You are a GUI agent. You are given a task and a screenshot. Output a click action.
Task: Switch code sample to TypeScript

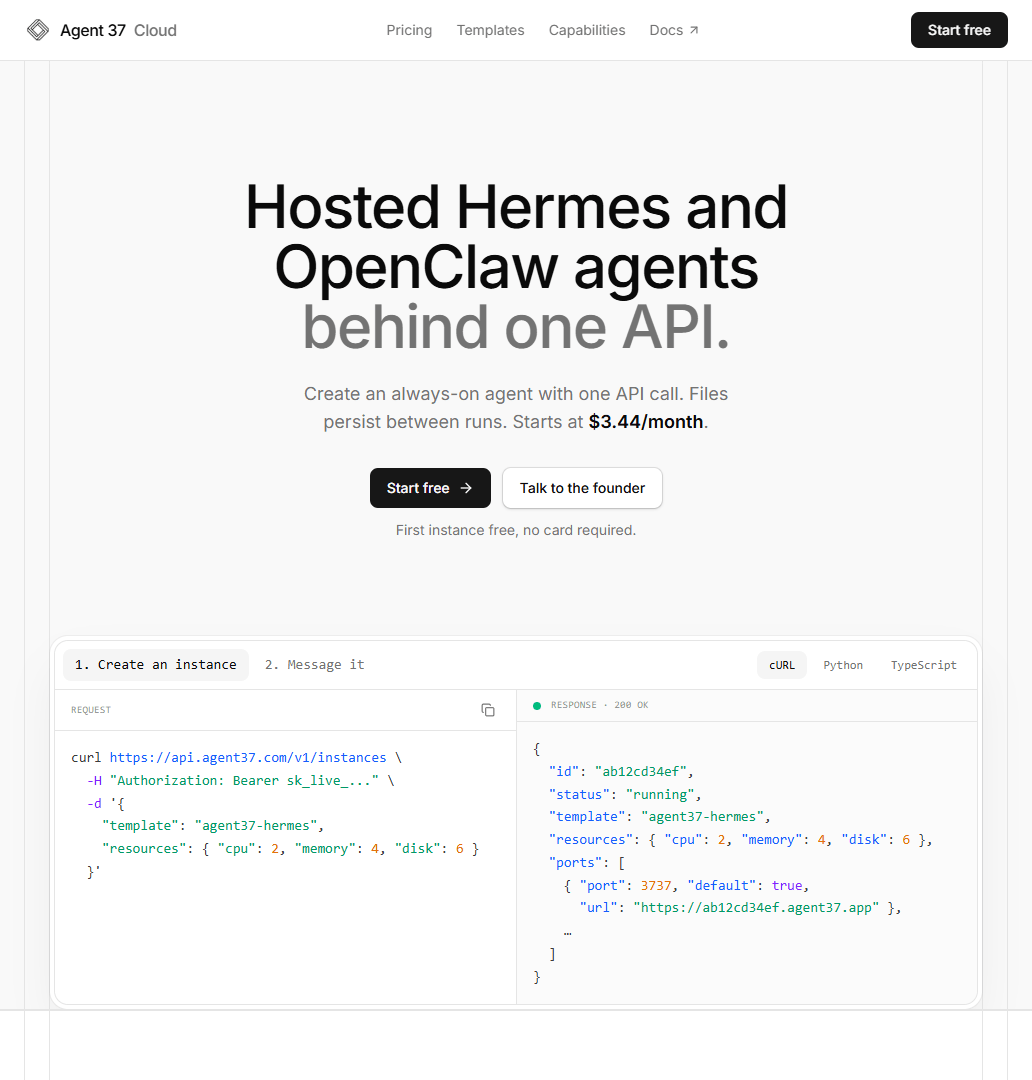923,665
